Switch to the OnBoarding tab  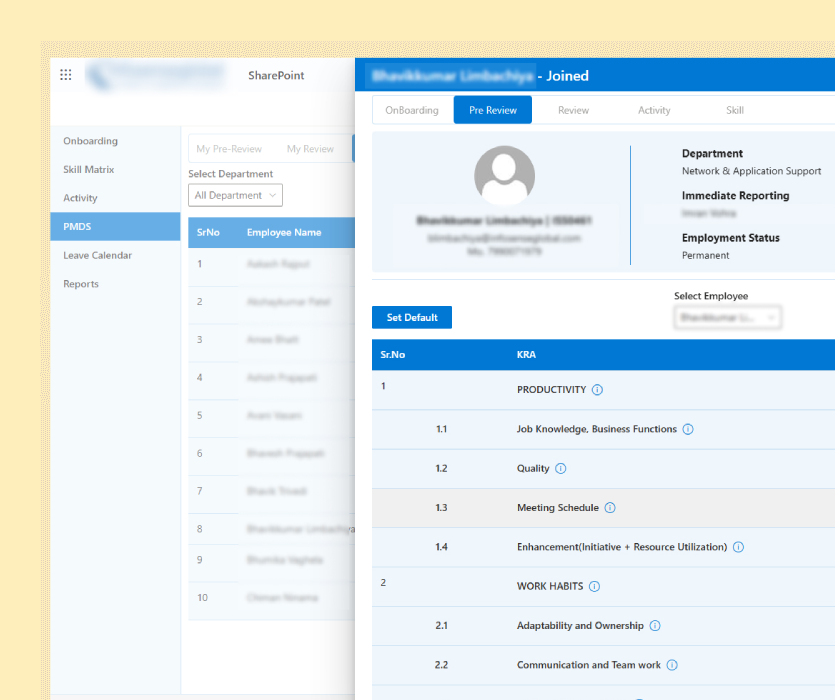point(412,110)
